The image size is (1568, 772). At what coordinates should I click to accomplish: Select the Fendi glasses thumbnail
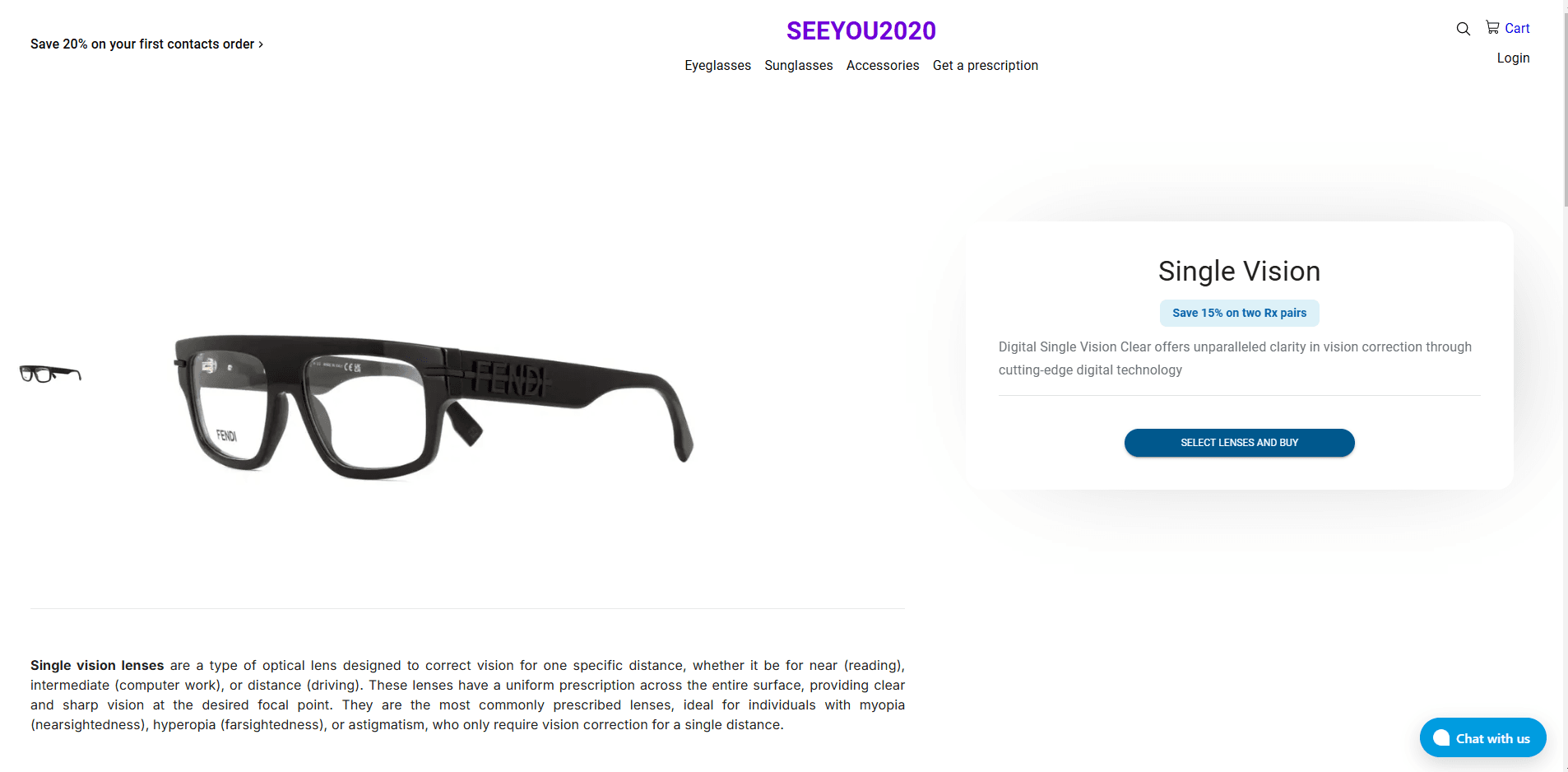(50, 374)
